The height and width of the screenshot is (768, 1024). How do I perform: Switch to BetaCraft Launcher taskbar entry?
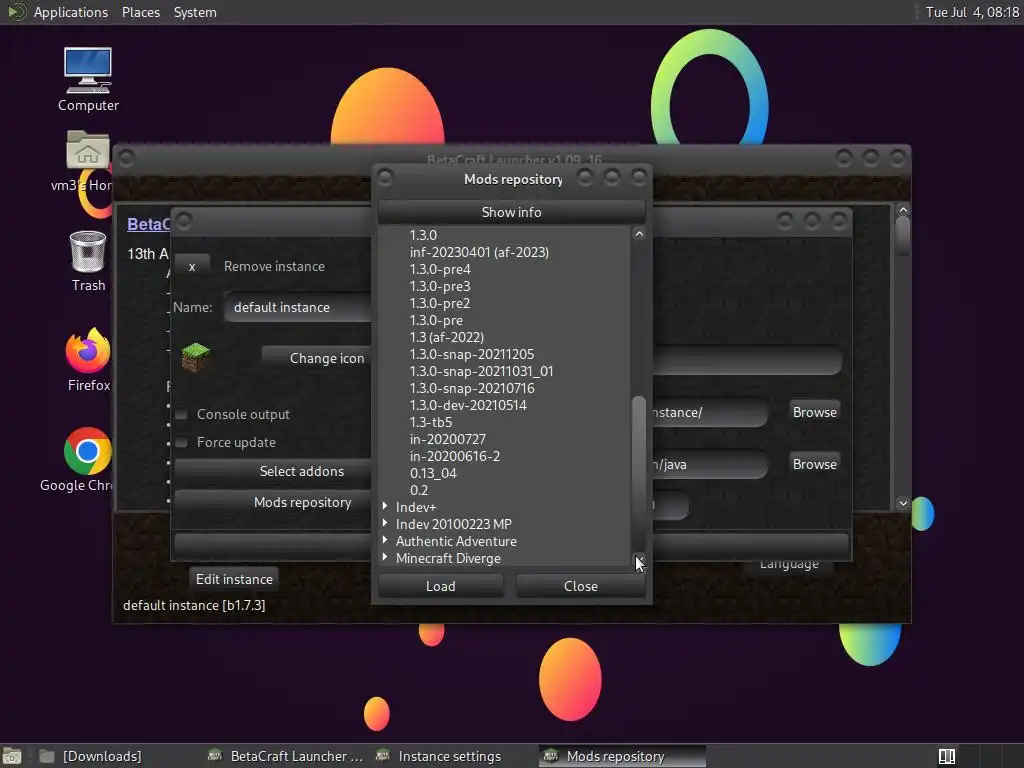[285, 756]
